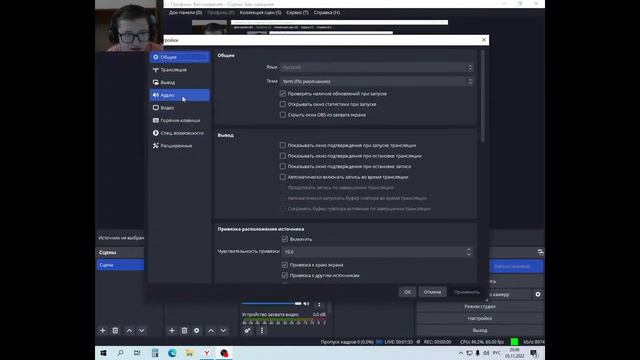Toggle confirmation dialog when stopping stream
Screen dimensions: 640x360
coord(283,156)
